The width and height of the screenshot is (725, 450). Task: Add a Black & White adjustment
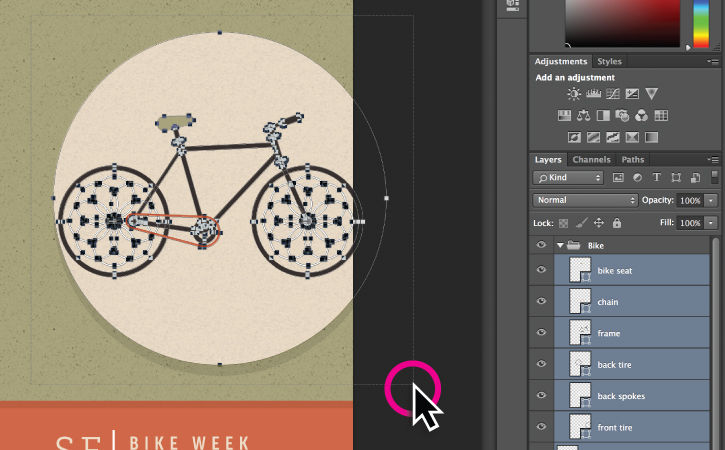point(603,116)
